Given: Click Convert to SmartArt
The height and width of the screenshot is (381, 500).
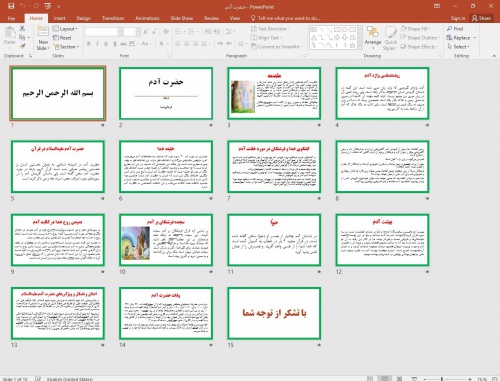Looking at the screenshot, I should coord(277,47).
